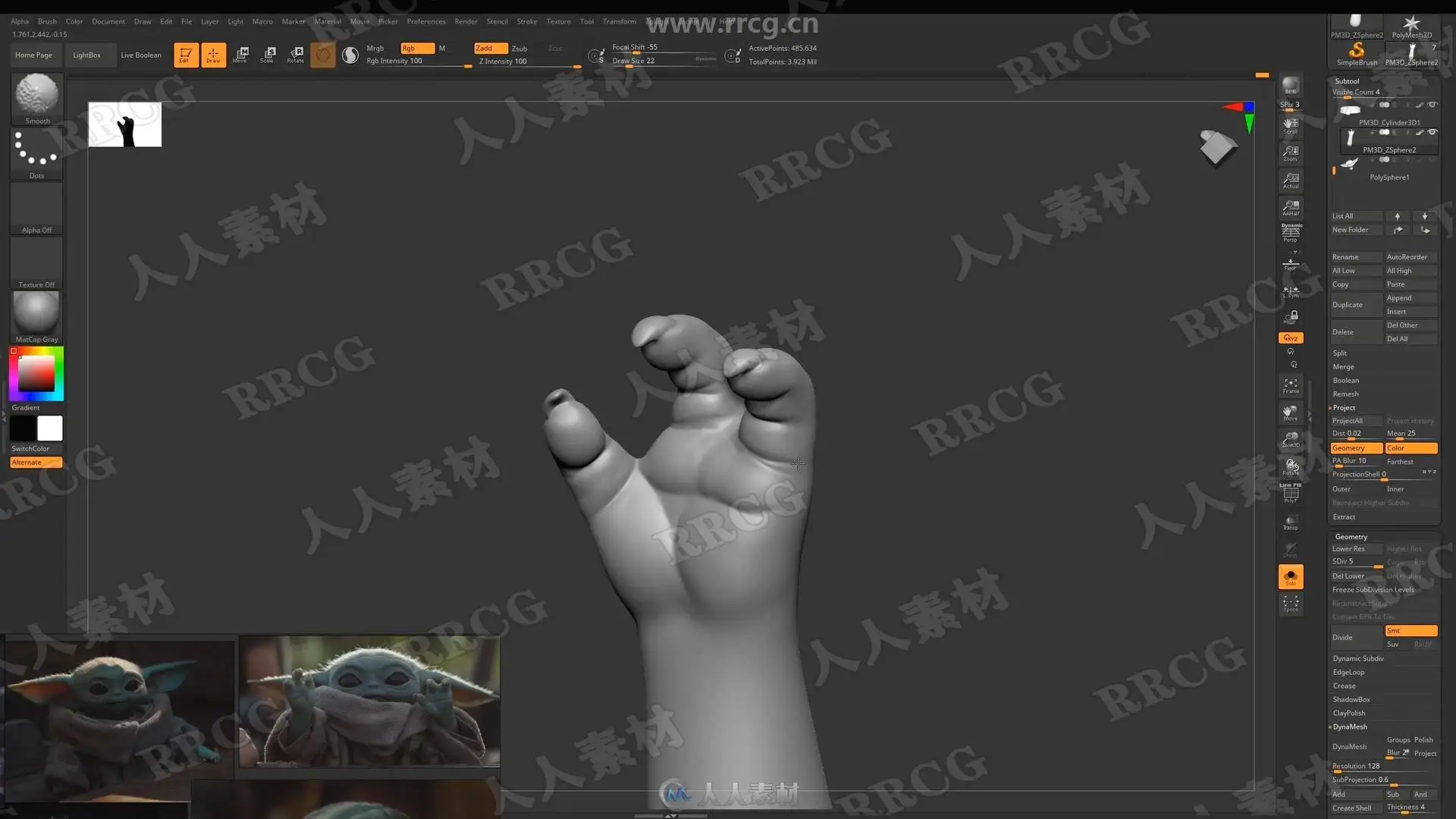Viewport: 1456px width, 819px height.
Task: Click the Xpose icon
Action: coord(1291,604)
